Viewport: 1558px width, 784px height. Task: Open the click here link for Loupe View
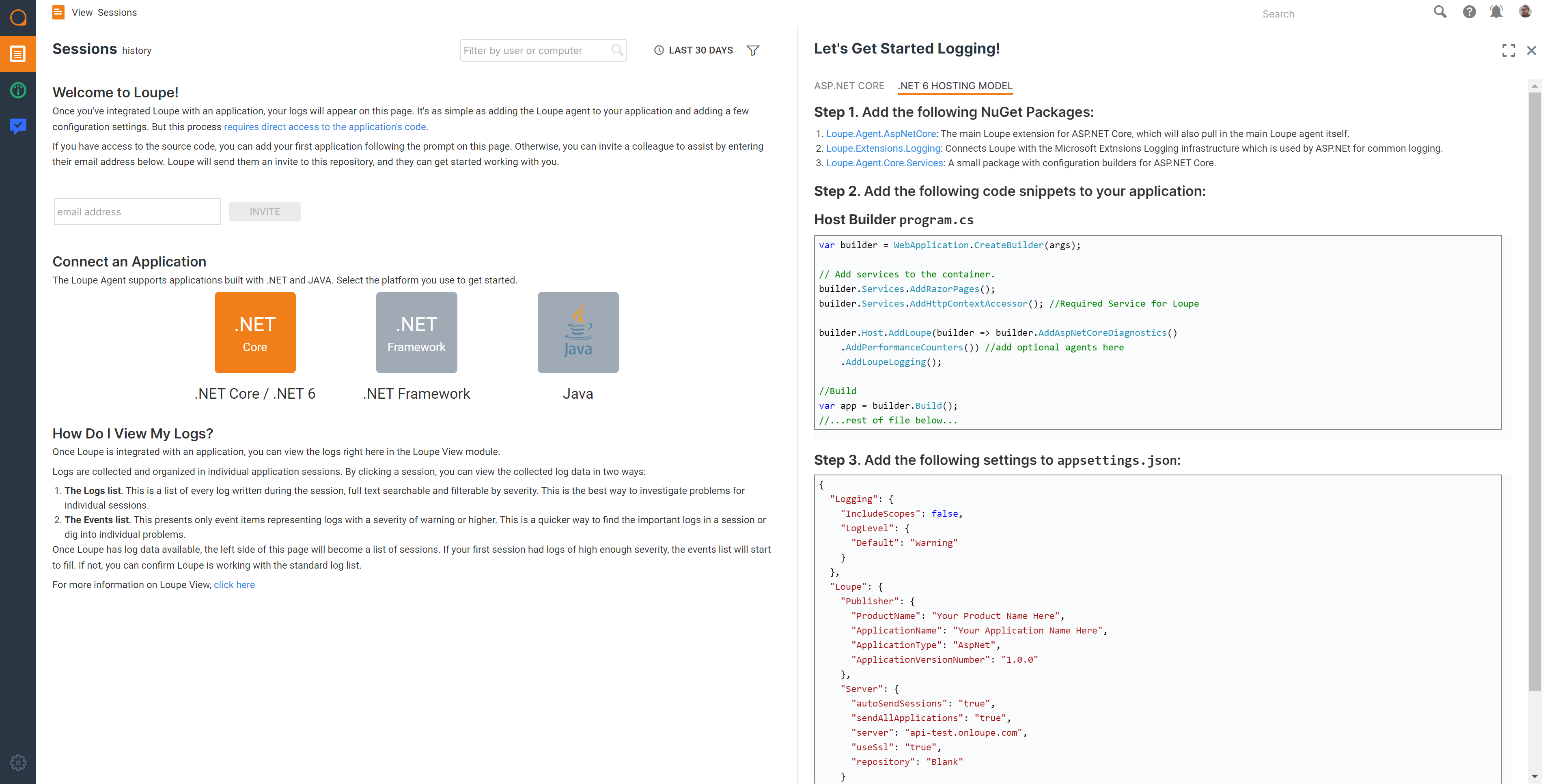click(x=234, y=584)
